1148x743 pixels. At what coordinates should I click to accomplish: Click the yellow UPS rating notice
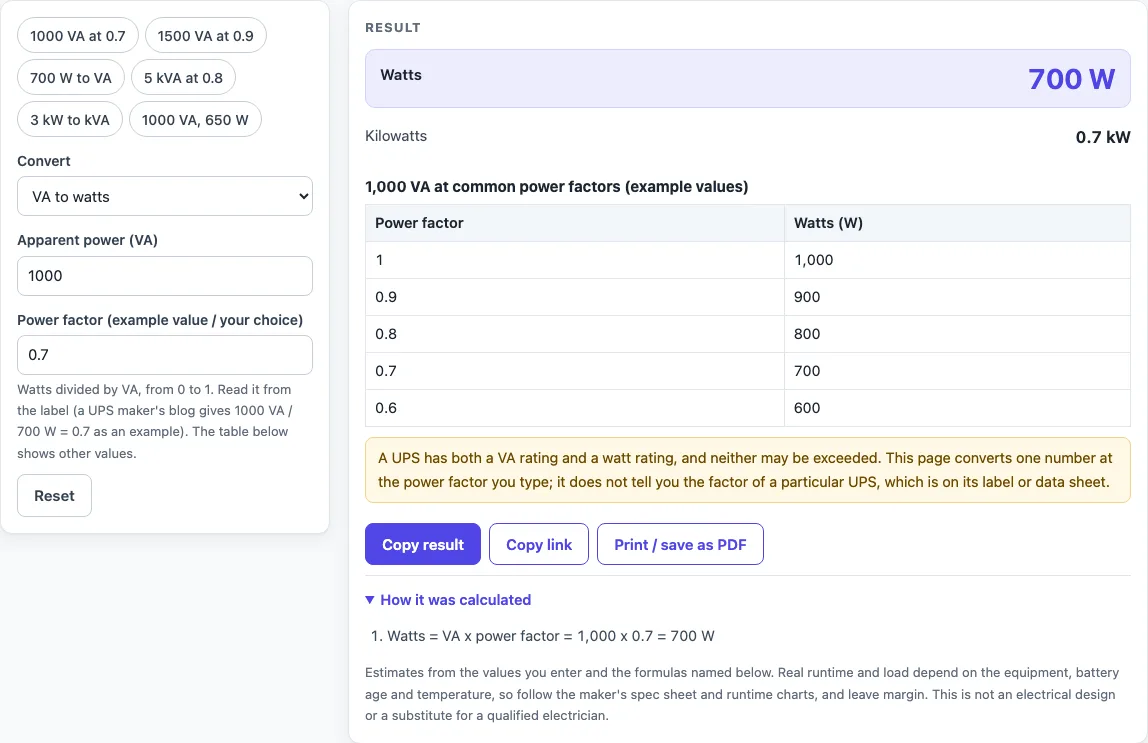tap(748, 470)
